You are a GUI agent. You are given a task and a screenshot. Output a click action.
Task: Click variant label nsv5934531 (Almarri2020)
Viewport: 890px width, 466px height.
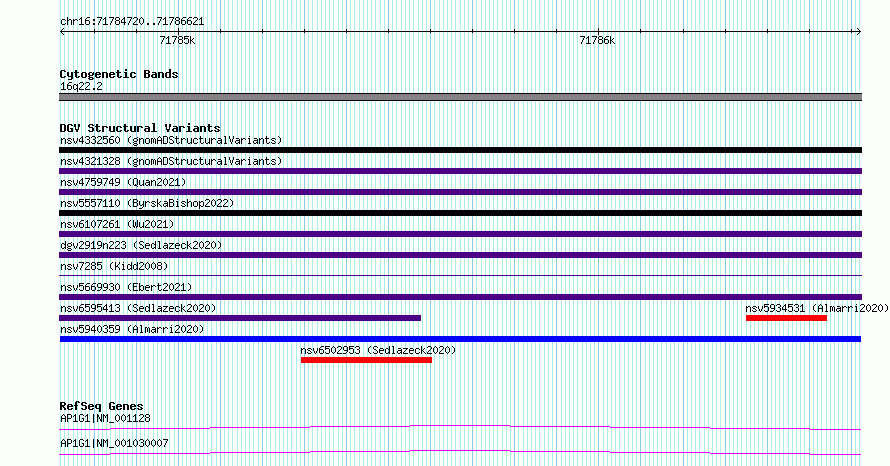click(x=817, y=308)
